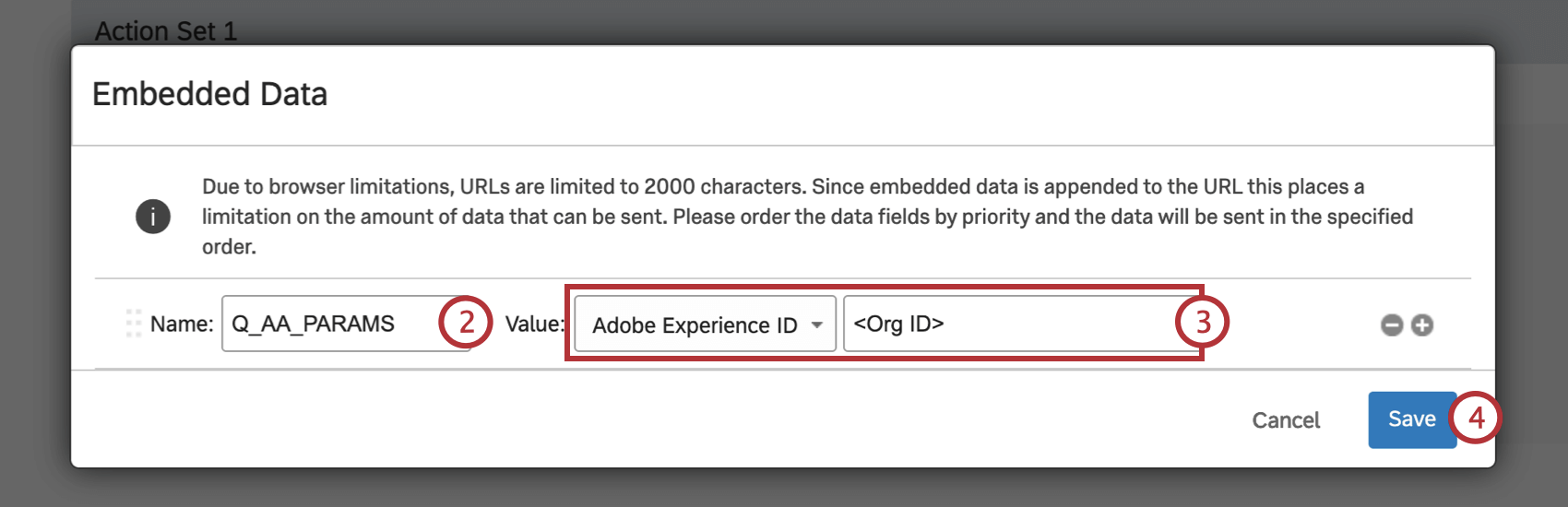Cancel the Embedded Data dialog

click(1286, 420)
